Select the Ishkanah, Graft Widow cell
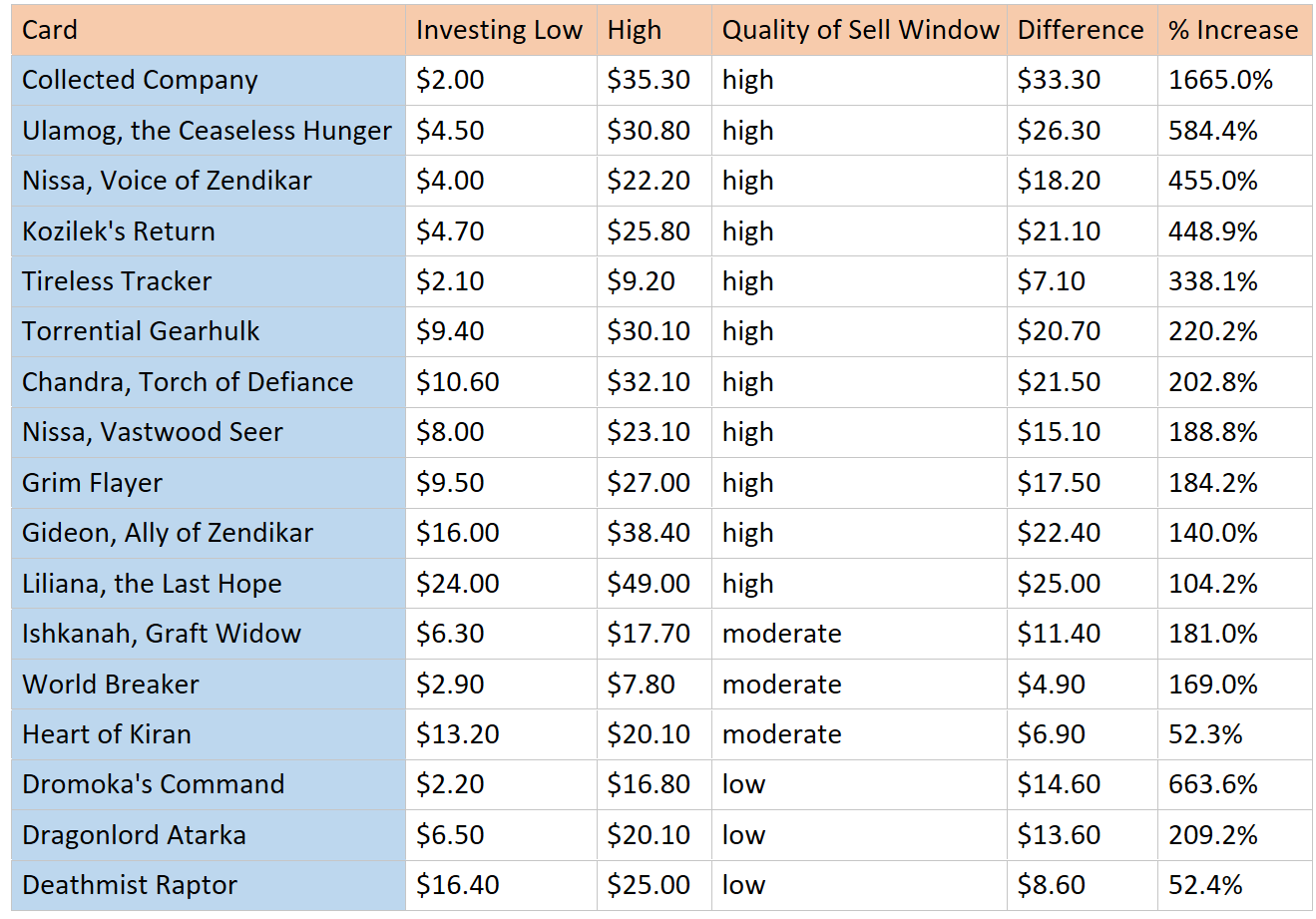Screen dimensions: 1316x919 coord(162,634)
